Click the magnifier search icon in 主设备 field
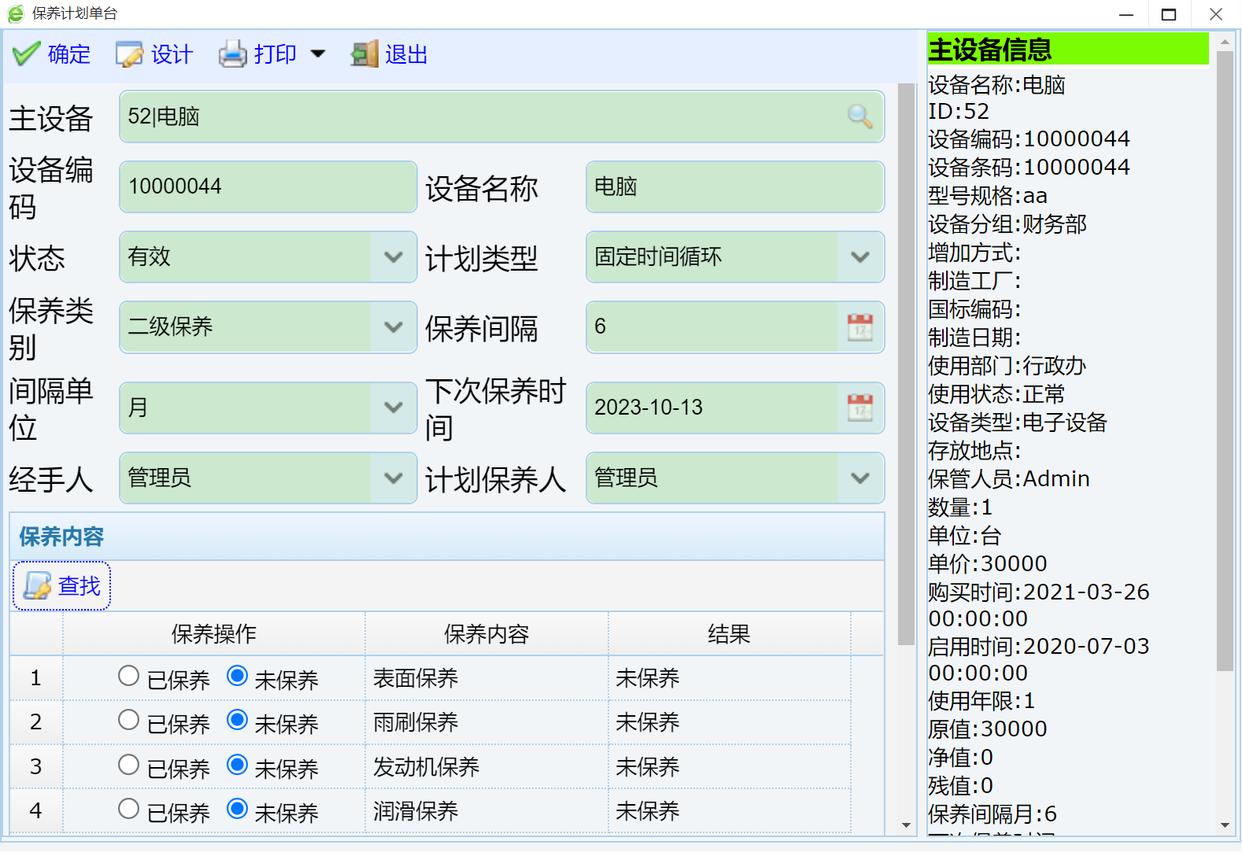The height and width of the screenshot is (856, 1242). tap(859, 117)
